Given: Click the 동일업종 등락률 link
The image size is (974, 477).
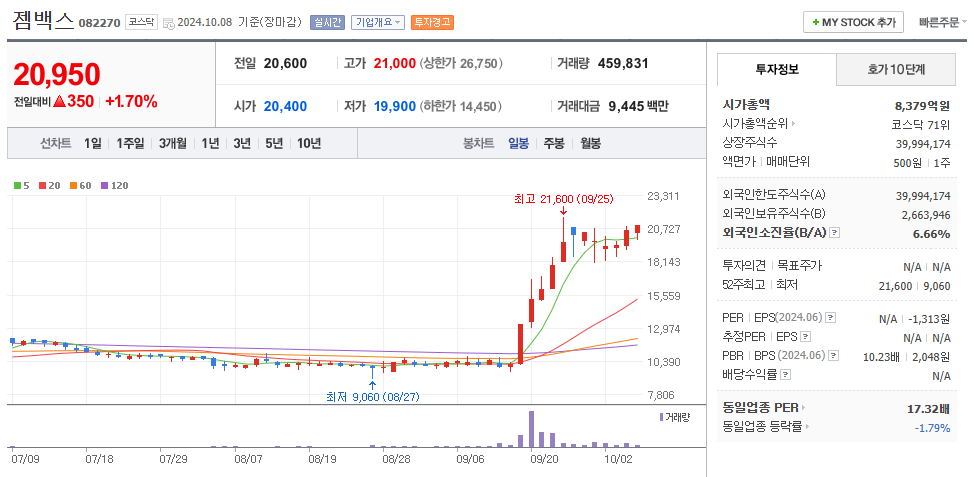Looking at the screenshot, I should pyautogui.click(x=763, y=427).
